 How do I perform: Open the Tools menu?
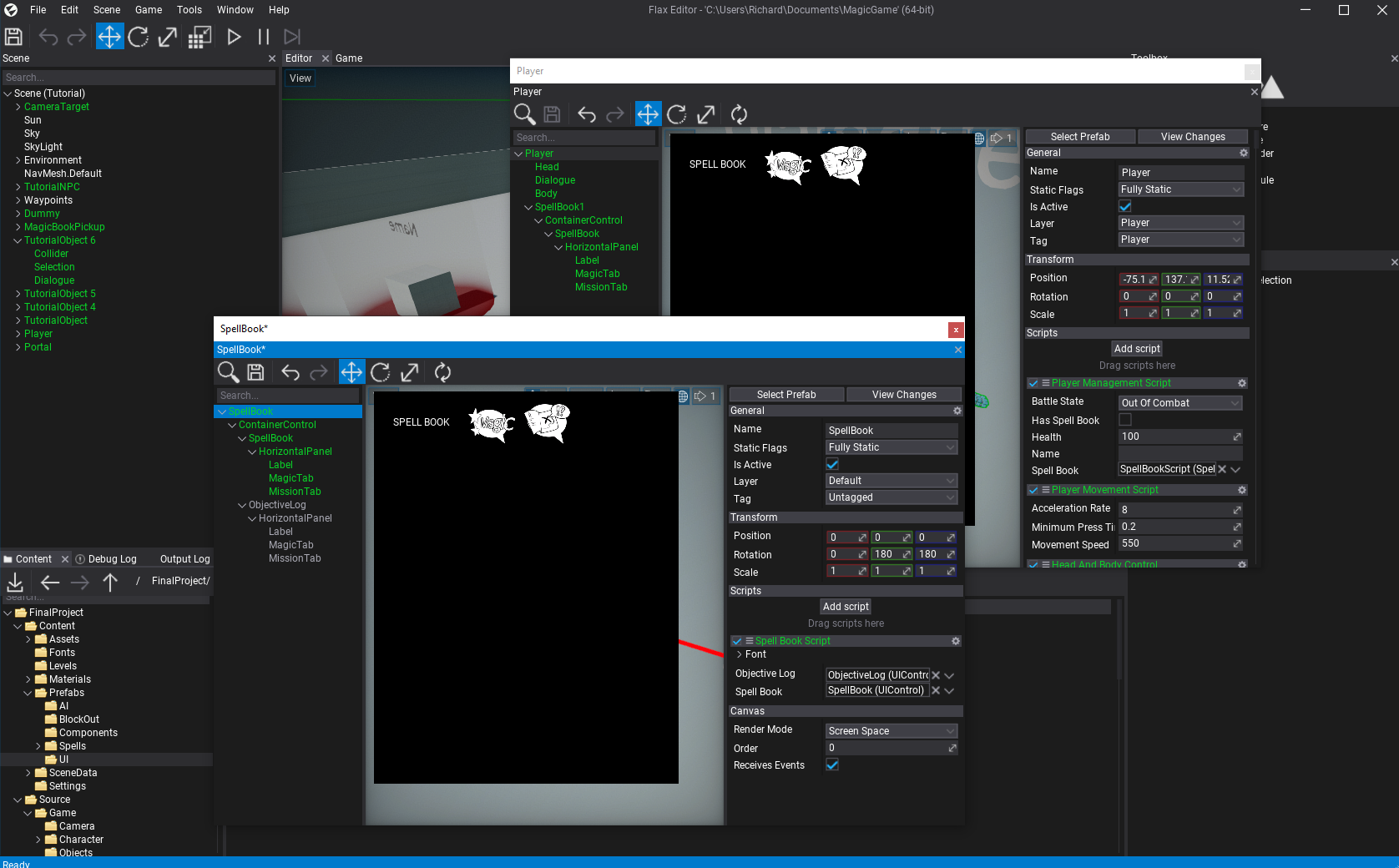coord(189,10)
